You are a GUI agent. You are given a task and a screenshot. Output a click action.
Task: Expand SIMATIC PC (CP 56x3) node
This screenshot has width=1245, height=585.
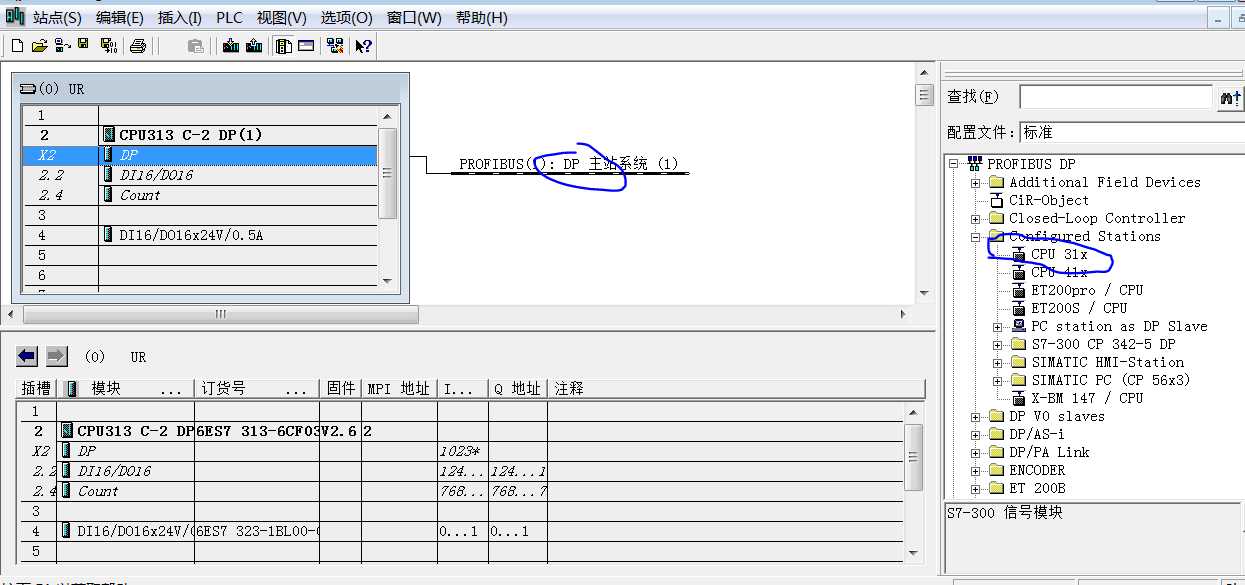tap(998, 380)
